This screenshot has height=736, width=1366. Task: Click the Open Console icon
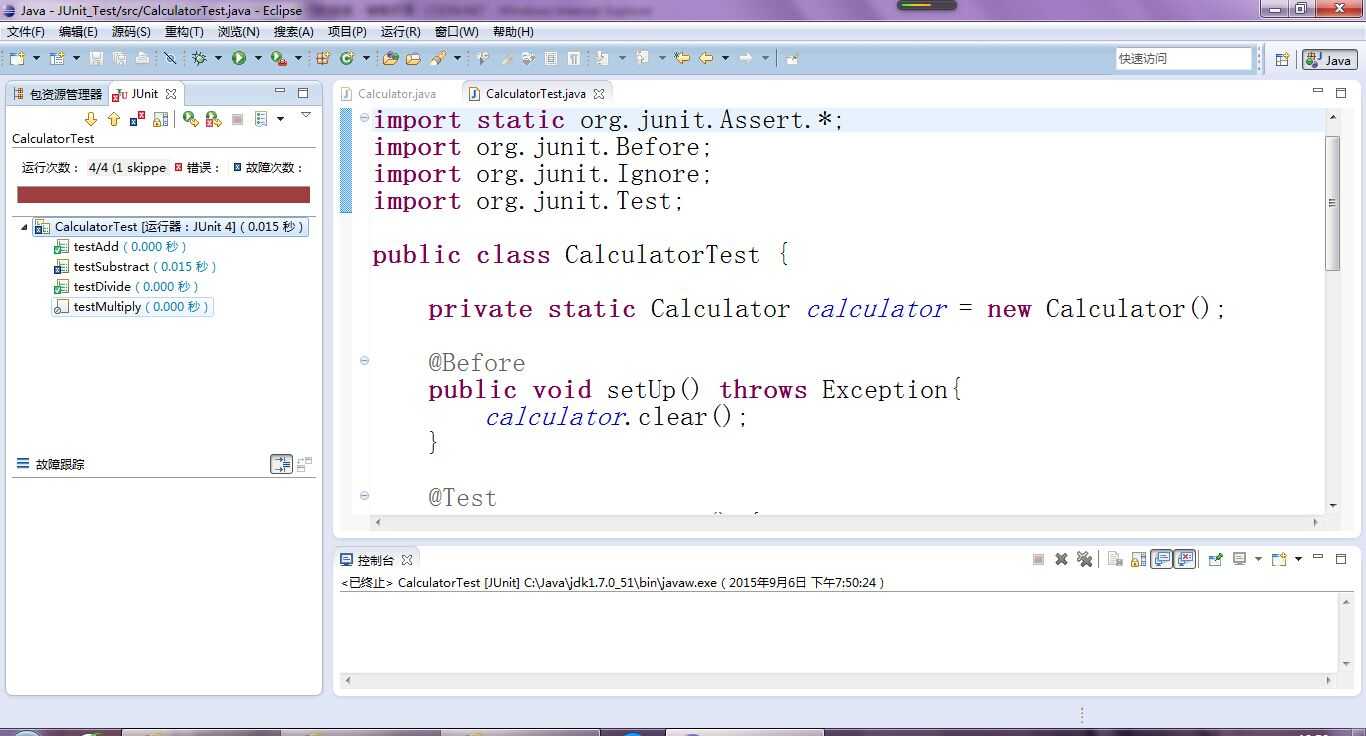pos(1279,559)
